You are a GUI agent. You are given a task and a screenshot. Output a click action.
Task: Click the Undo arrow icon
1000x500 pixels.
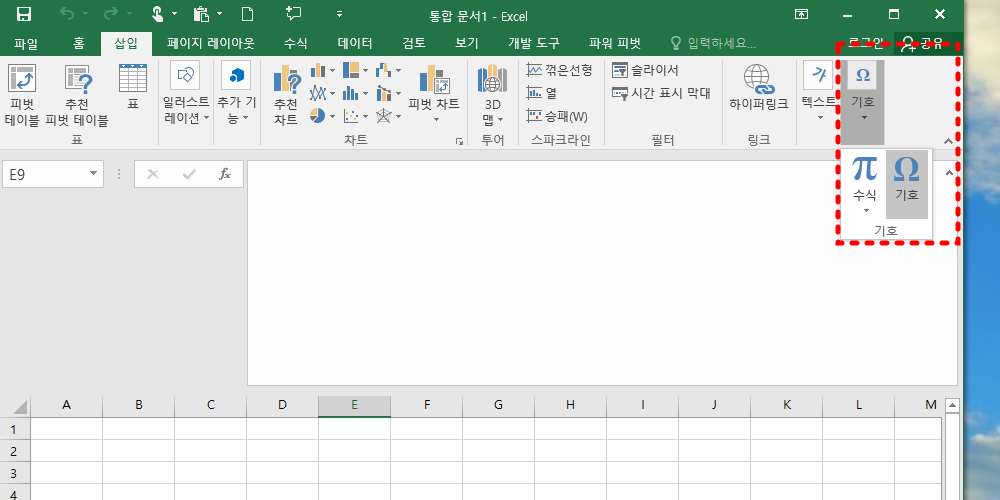67,14
